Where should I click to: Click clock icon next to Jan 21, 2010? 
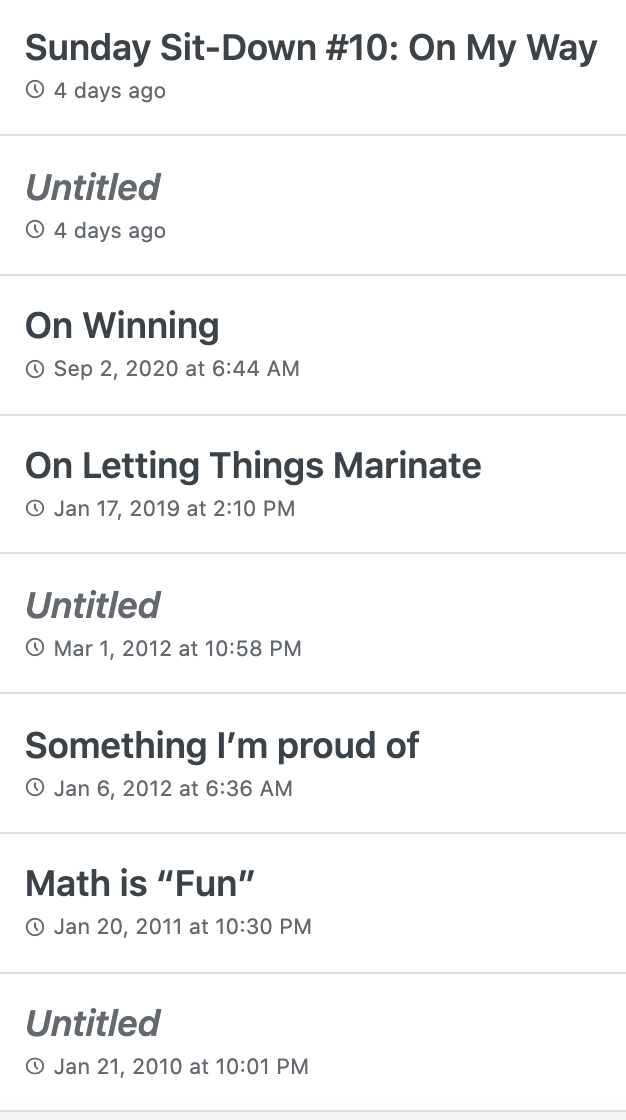(x=35, y=1067)
